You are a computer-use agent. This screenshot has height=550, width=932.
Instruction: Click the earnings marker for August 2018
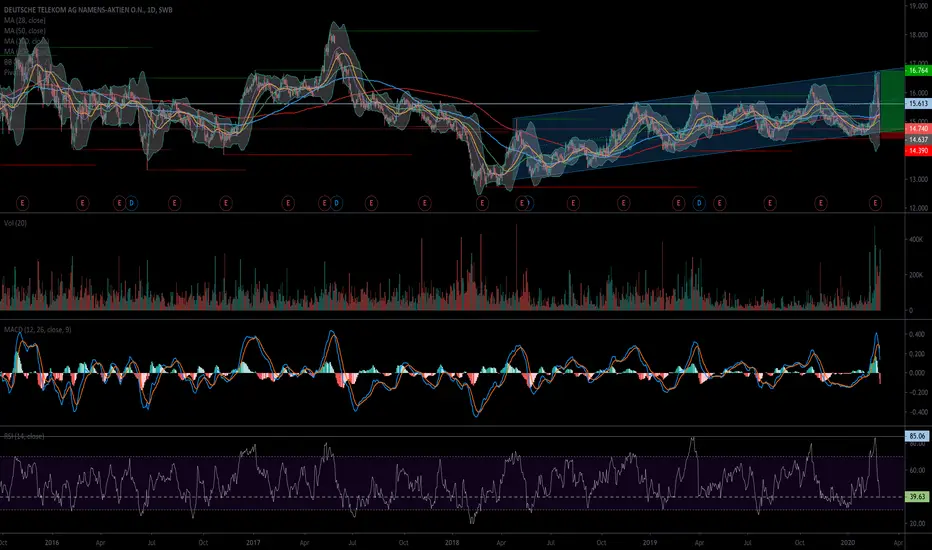[x=573, y=203]
